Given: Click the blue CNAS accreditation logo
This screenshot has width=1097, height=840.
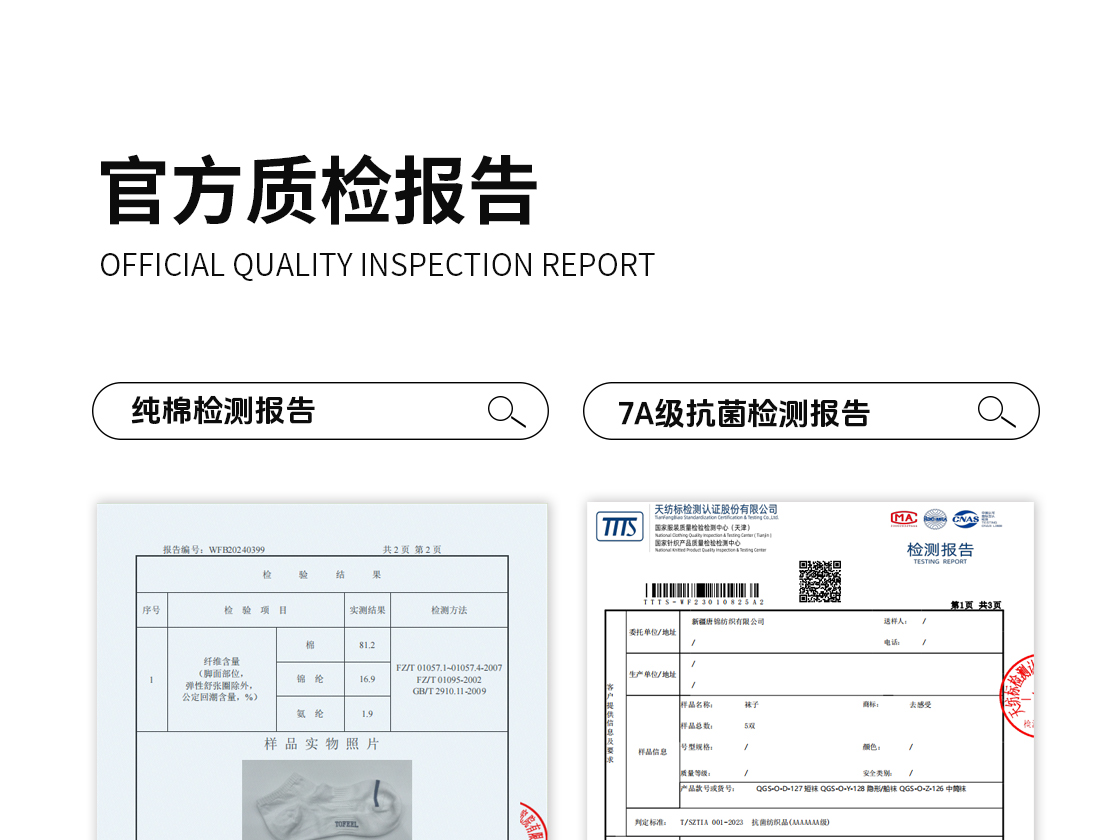Looking at the screenshot, I should coord(966,518).
